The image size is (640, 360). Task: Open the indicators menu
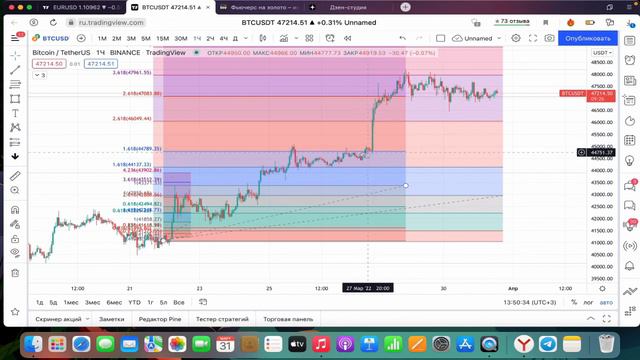[284, 38]
